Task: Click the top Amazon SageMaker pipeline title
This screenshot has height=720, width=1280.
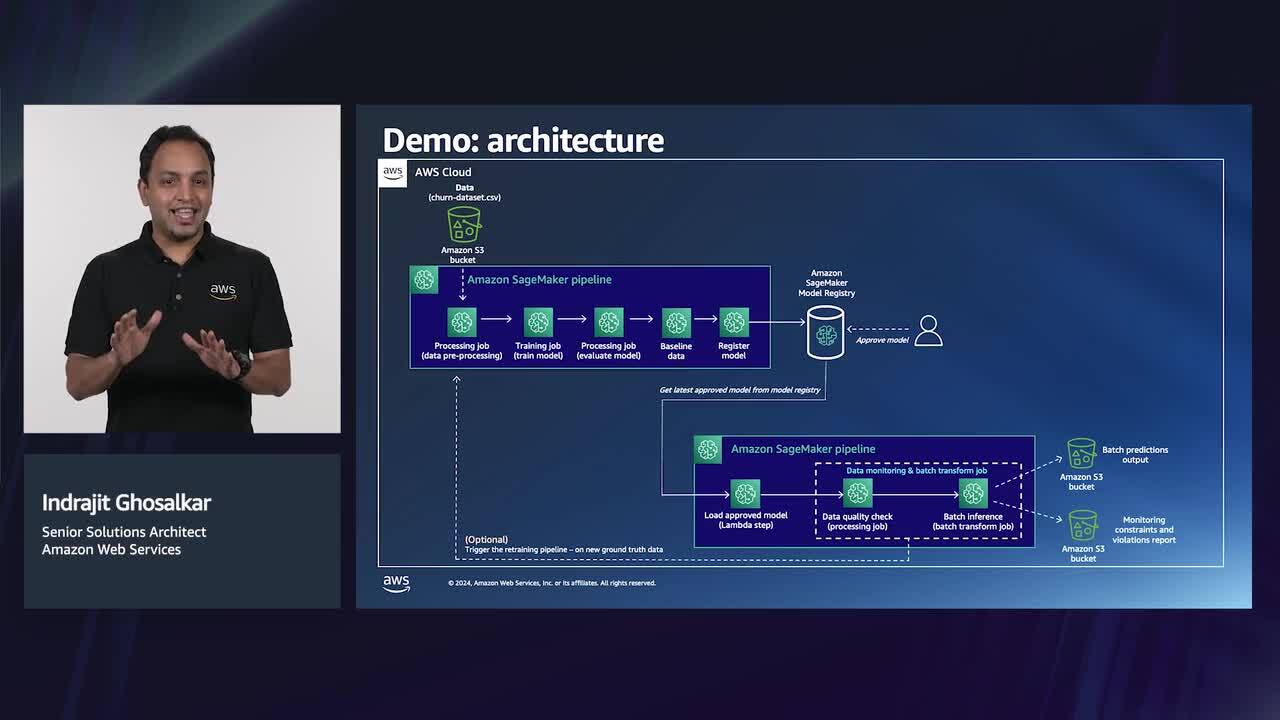Action: tap(539, 280)
